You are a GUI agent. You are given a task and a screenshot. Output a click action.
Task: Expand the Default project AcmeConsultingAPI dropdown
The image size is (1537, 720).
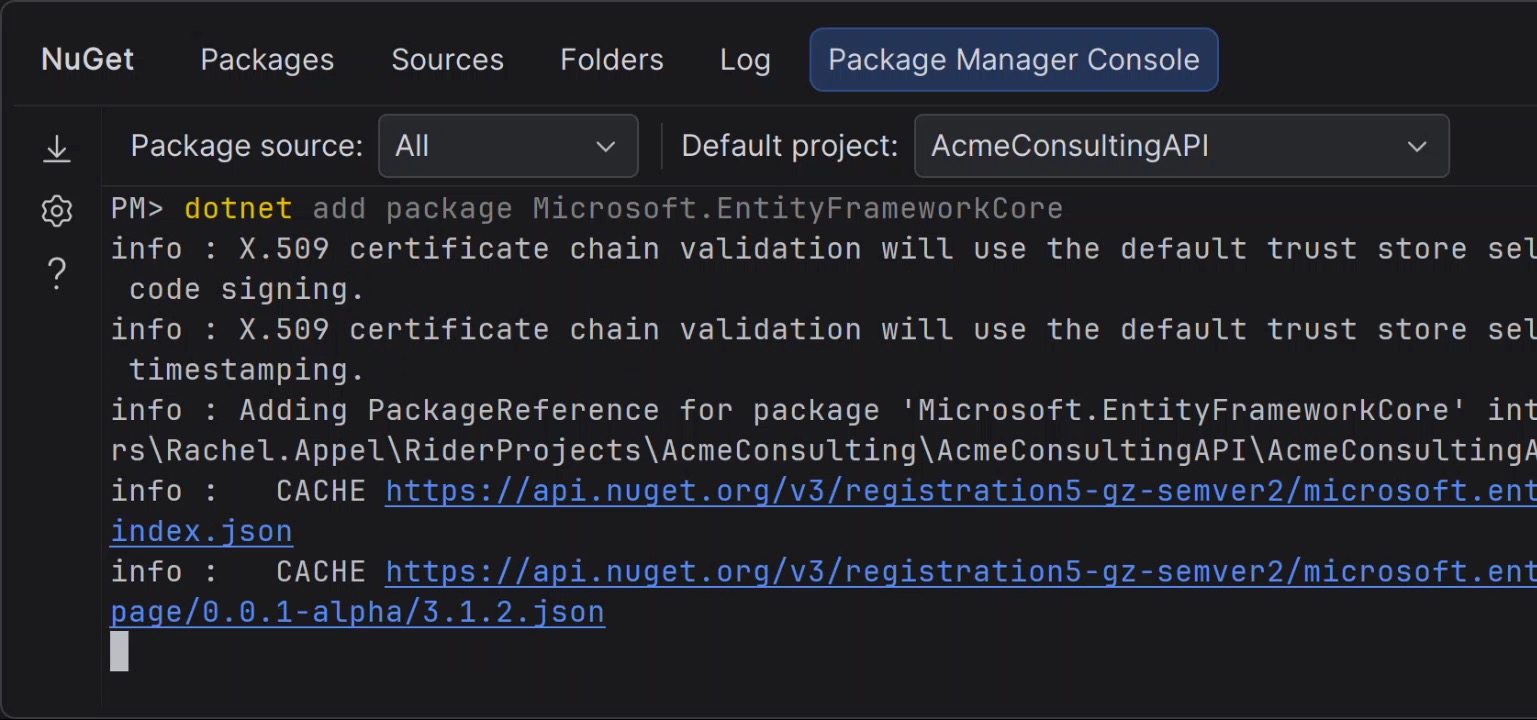1180,146
